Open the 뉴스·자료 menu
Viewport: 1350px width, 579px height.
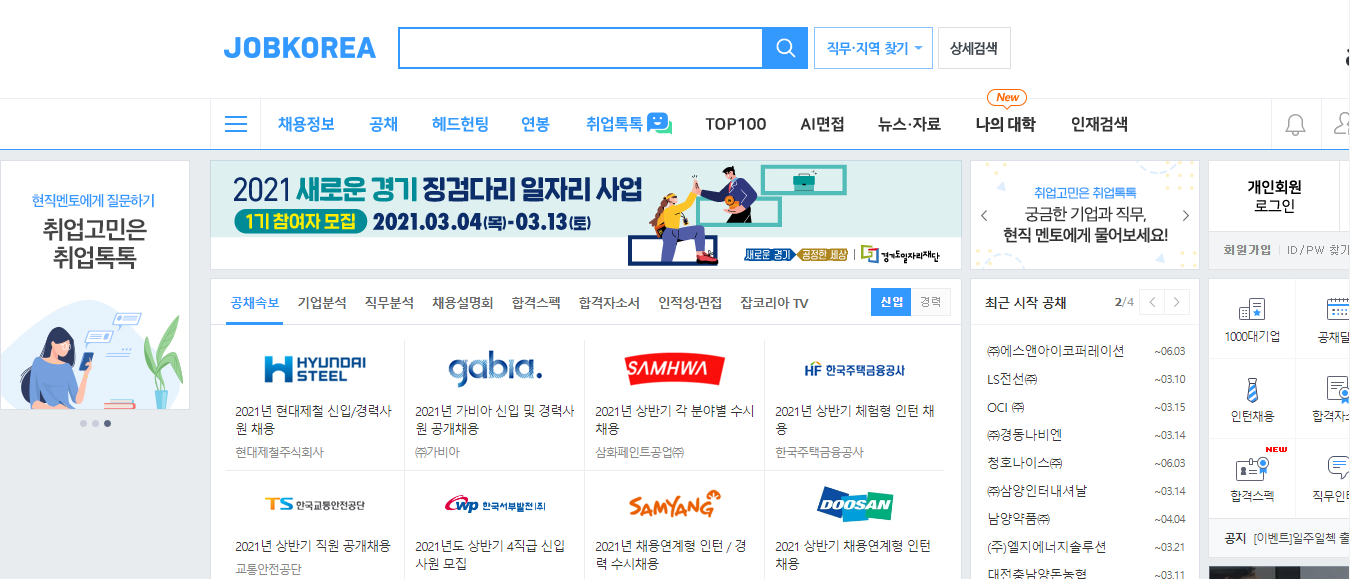click(909, 124)
